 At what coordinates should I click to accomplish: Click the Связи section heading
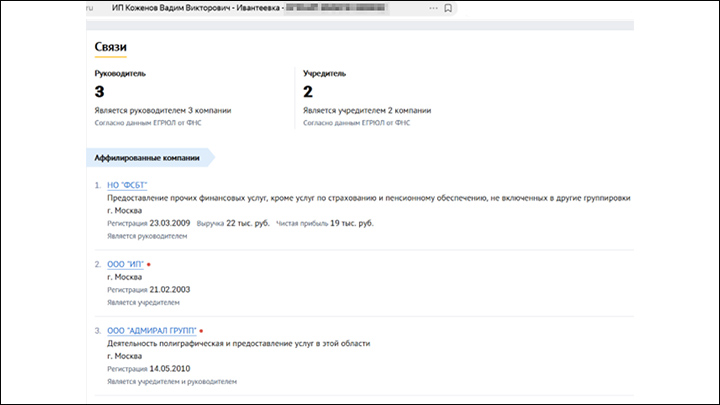(x=110, y=48)
